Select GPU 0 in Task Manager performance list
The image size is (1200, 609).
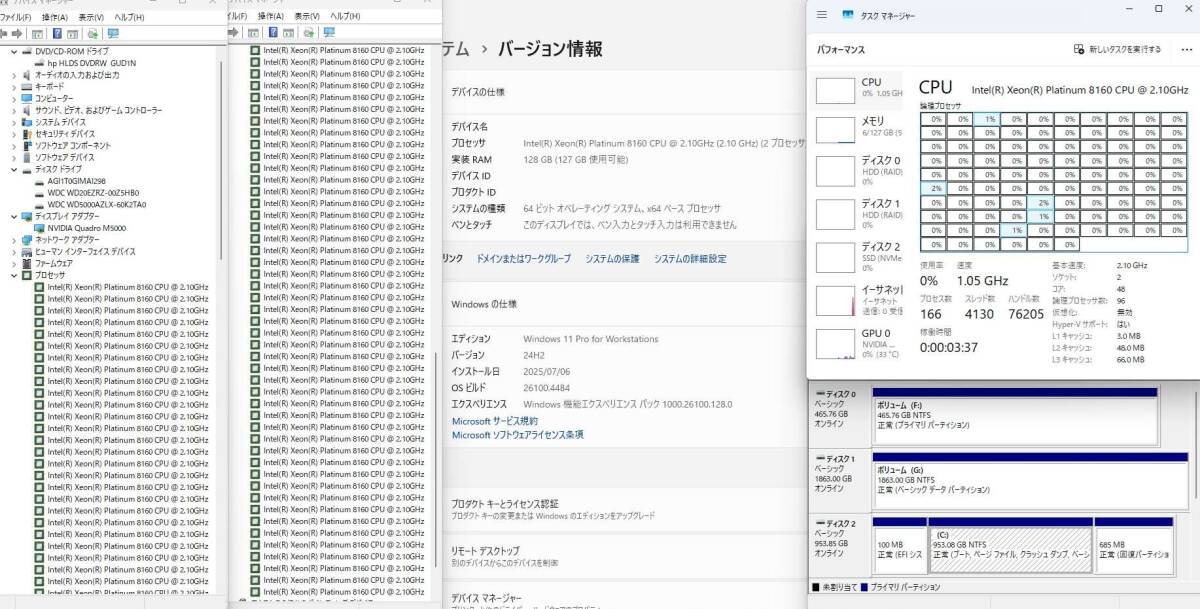point(859,343)
